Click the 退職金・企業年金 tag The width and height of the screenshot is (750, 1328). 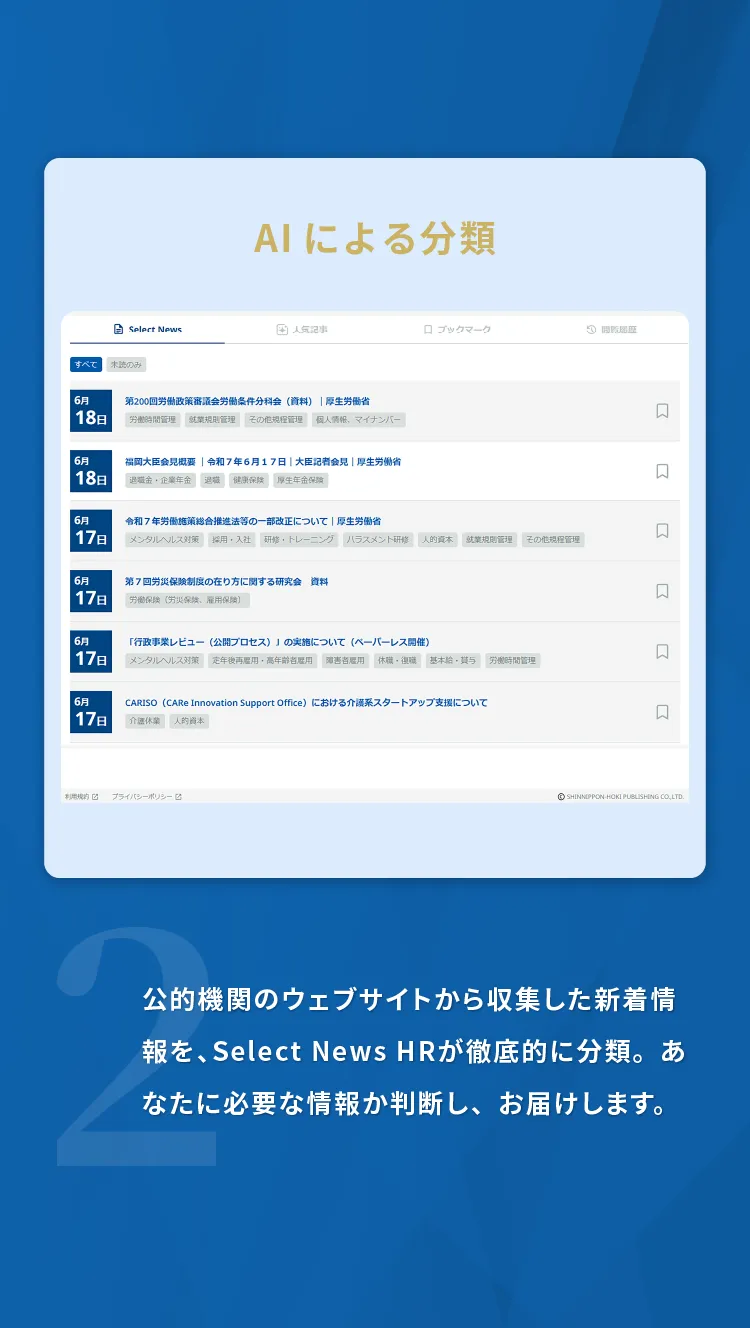pyautogui.click(x=160, y=480)
